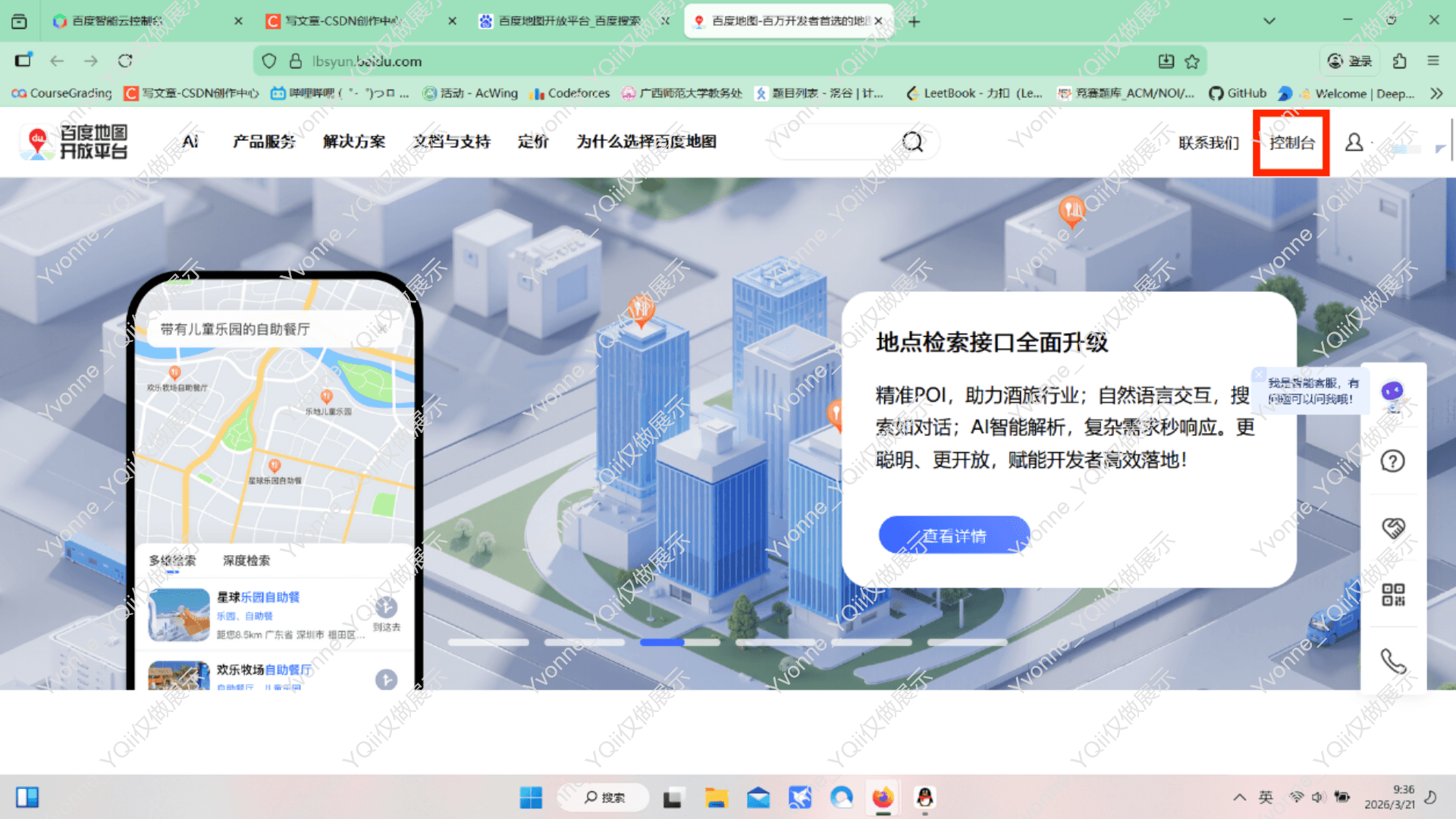The image size is (1456, 819).
Task: Click the 到这去 navigation icon for 星球乐园自助餐
Action: pyautogui.click(x=386, y=607)
